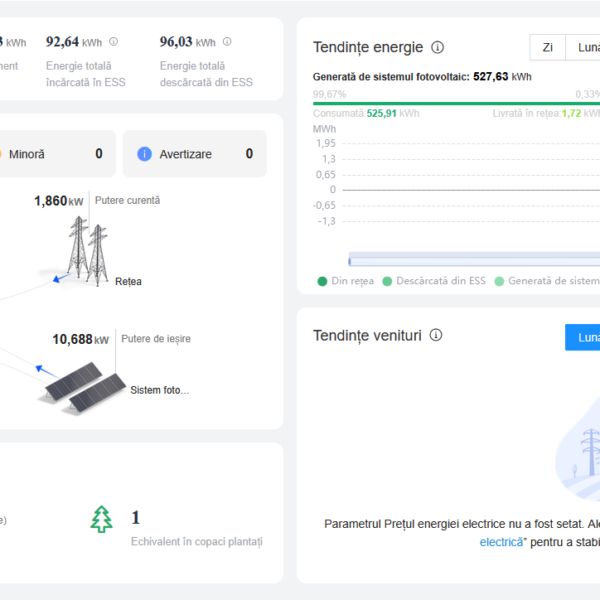
Task: Switch energy trends to the Zi tab
Action: (x=547, y=47)
